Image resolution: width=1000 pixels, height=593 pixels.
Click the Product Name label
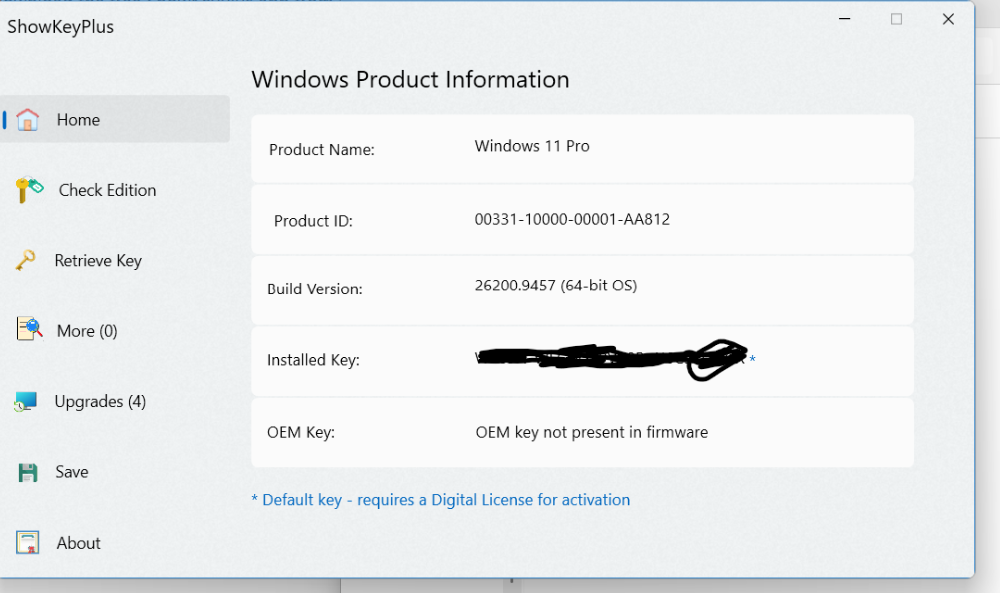point(321,150)
